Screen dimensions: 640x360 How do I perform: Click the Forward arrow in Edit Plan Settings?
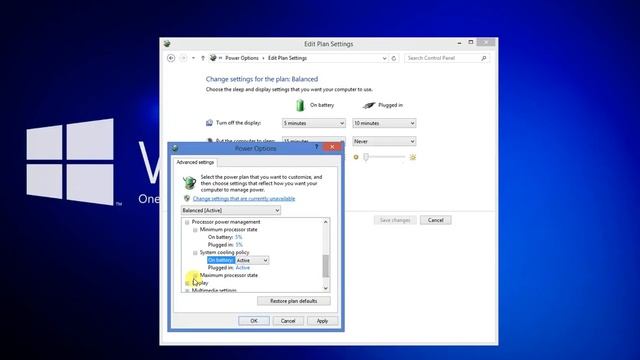(183, 58)
